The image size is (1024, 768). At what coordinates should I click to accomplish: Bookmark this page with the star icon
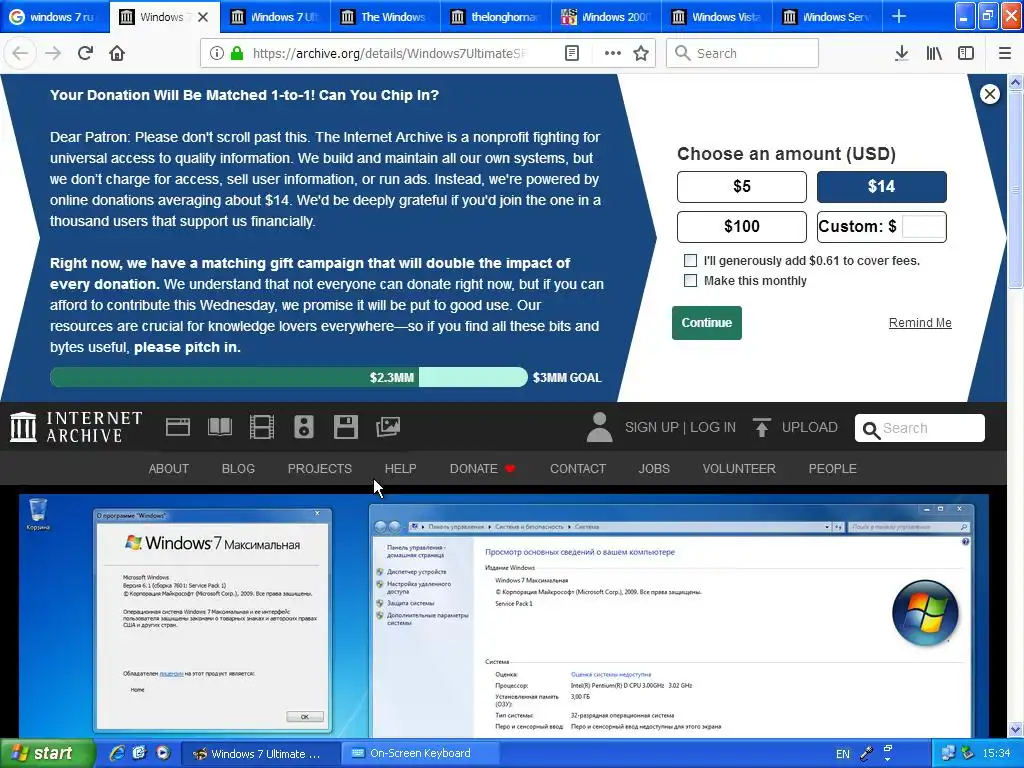pos(641,53)
